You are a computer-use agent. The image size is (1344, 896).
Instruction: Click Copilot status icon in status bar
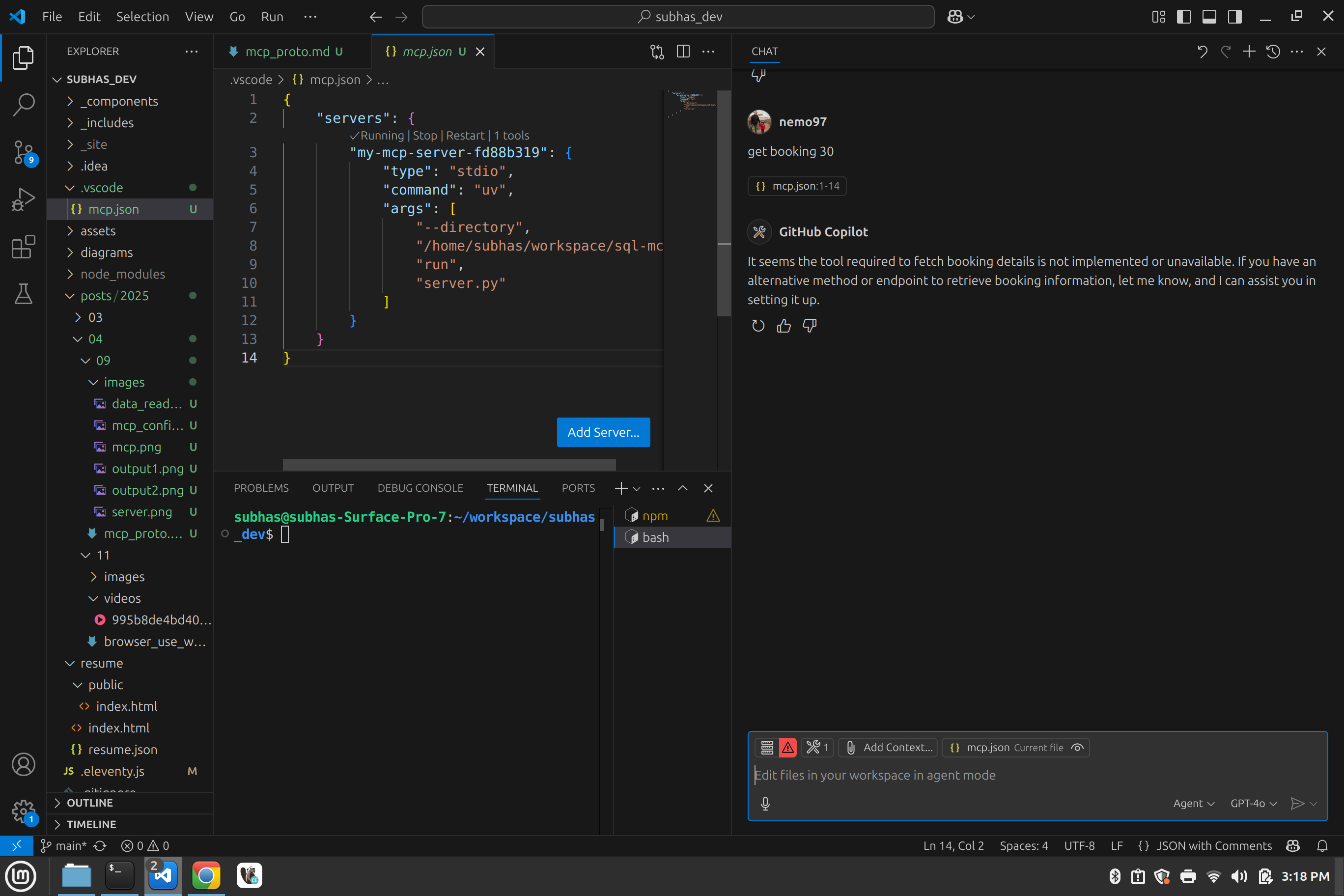click(x=1292, y=846)
